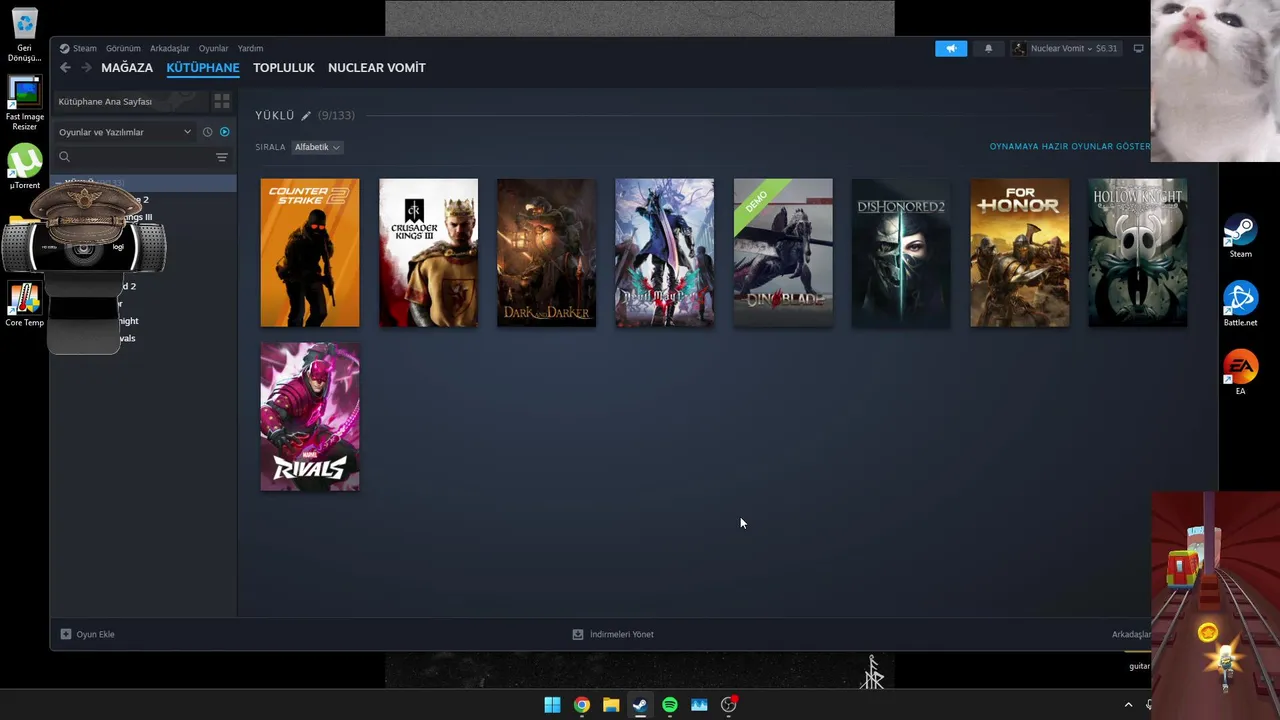Go forward with the right arrow
This screenshot has width=1280, height=720.
(x=86, y=68)
